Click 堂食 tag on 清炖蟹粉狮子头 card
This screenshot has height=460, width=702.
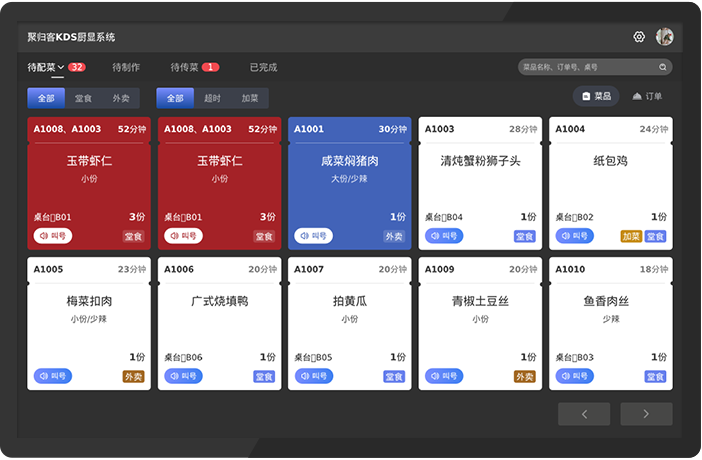coord(525,236)
